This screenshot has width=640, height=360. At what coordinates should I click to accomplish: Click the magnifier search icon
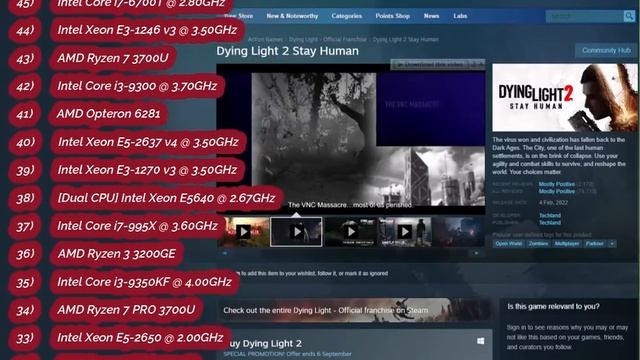tap(629, 16)
